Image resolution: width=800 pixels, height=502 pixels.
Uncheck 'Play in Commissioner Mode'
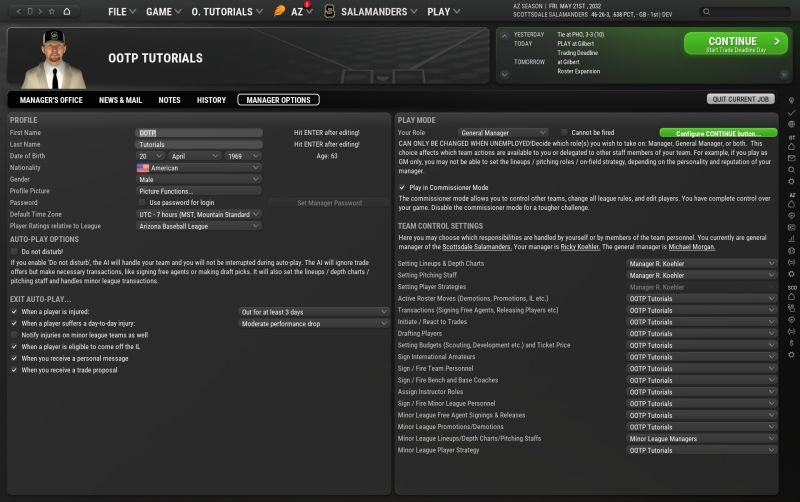(402, 188)
